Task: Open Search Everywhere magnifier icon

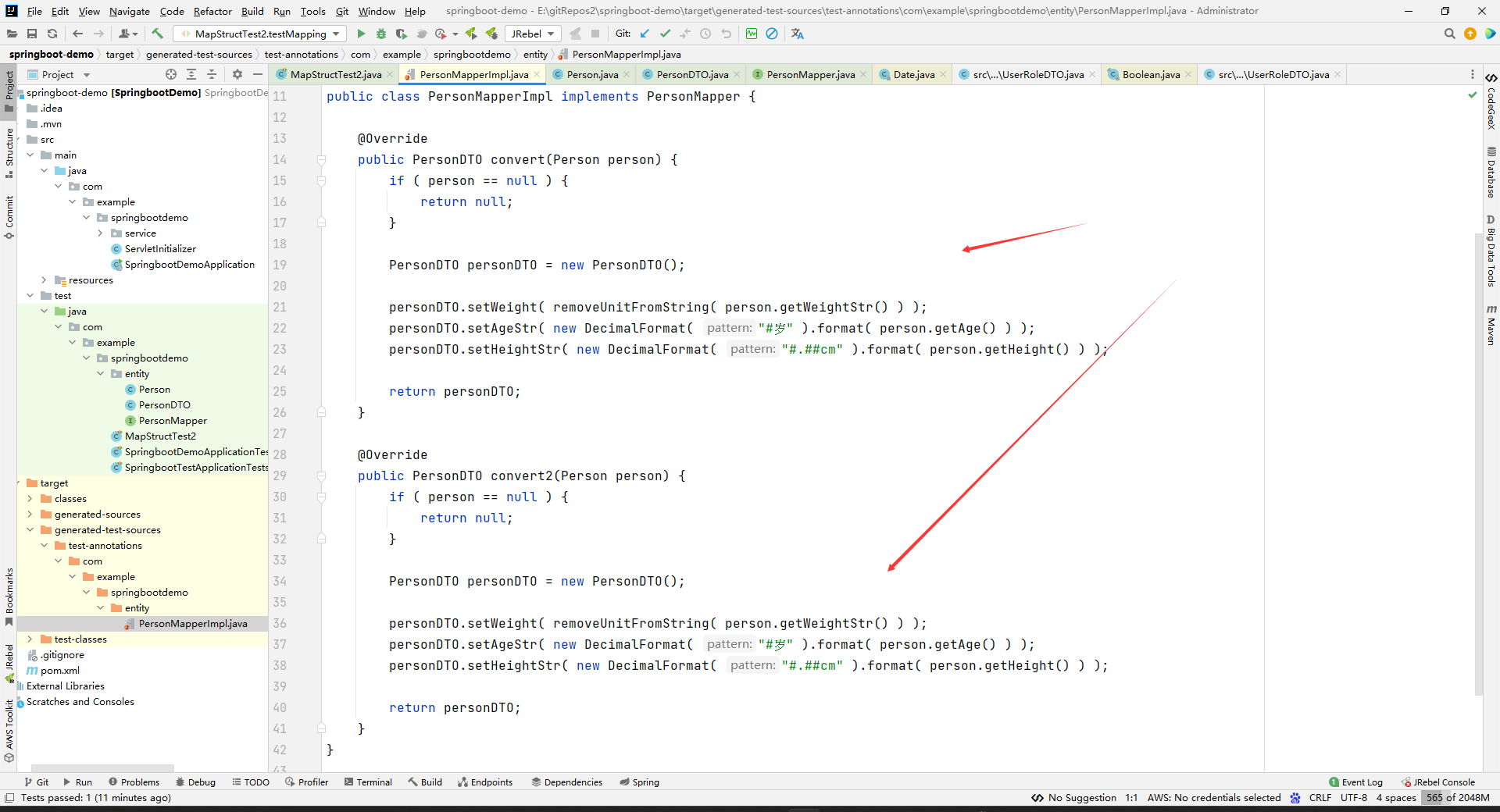Action: [1450, 34]
